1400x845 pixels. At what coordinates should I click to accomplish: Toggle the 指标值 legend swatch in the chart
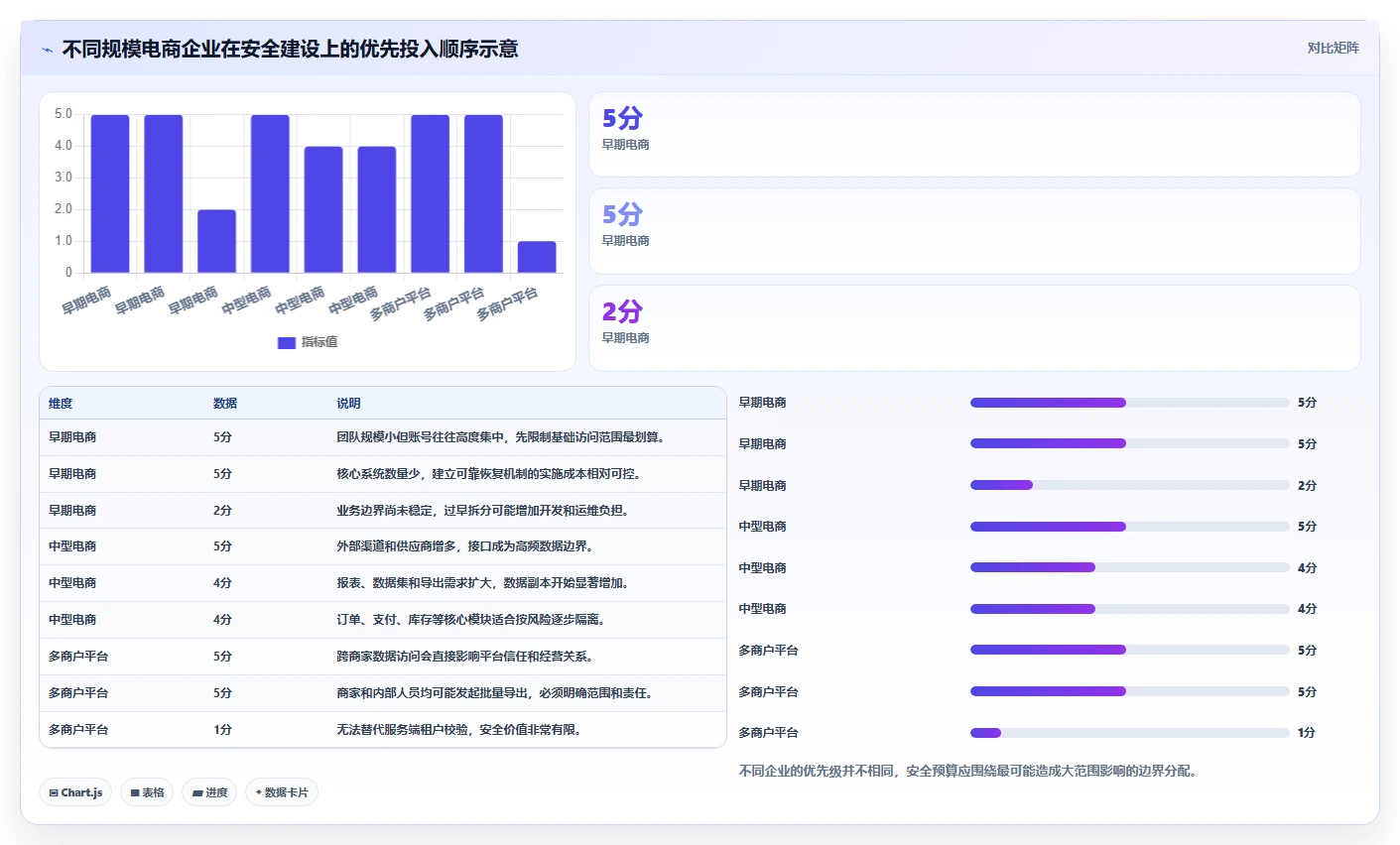(287, 342)
